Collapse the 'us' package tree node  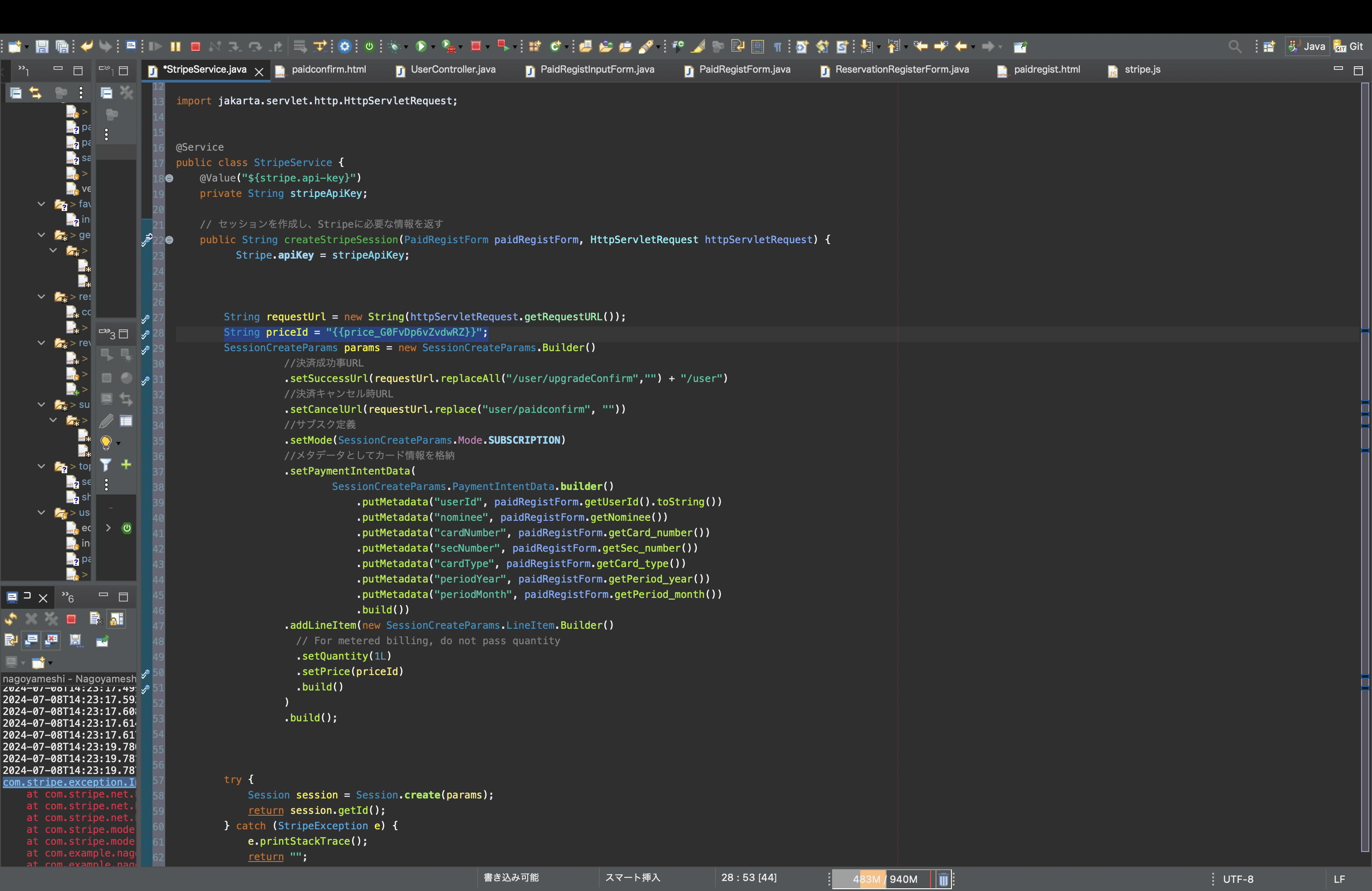41,512
